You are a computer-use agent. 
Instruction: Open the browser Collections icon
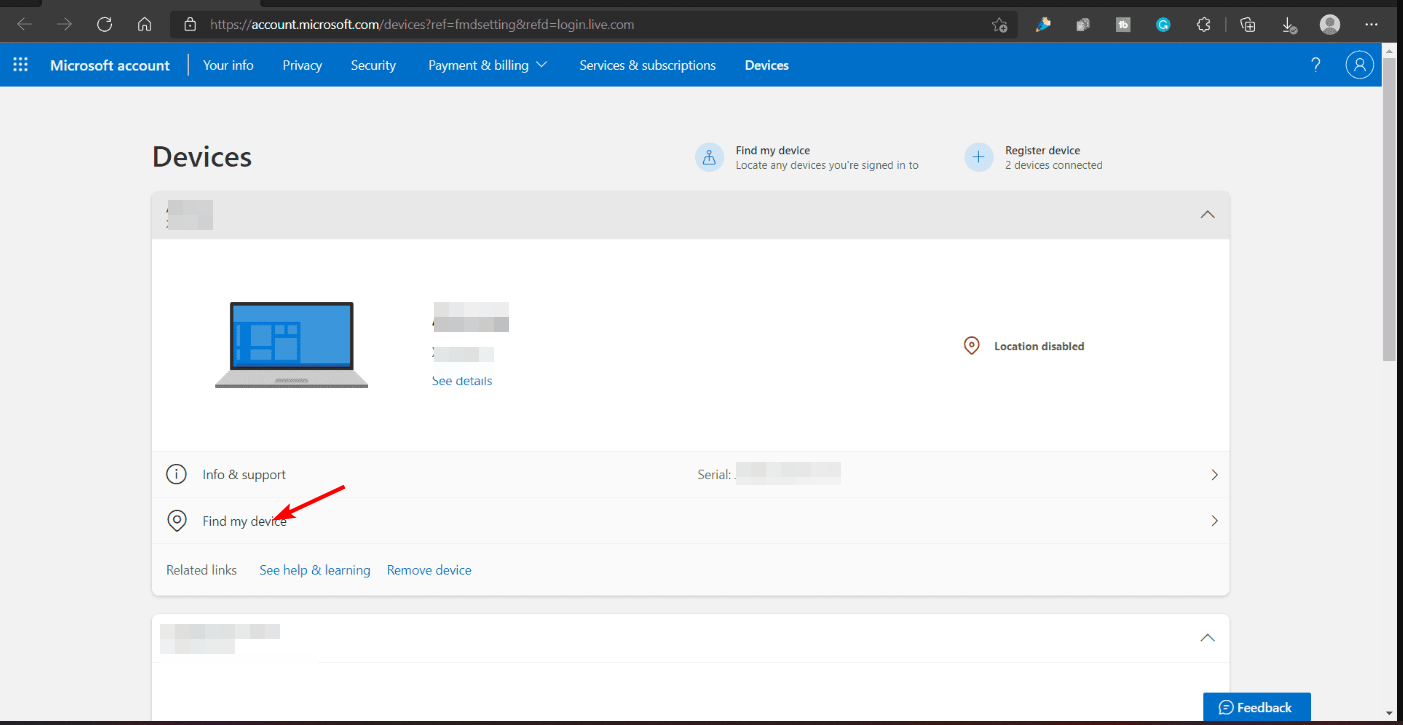point(1247,24)
